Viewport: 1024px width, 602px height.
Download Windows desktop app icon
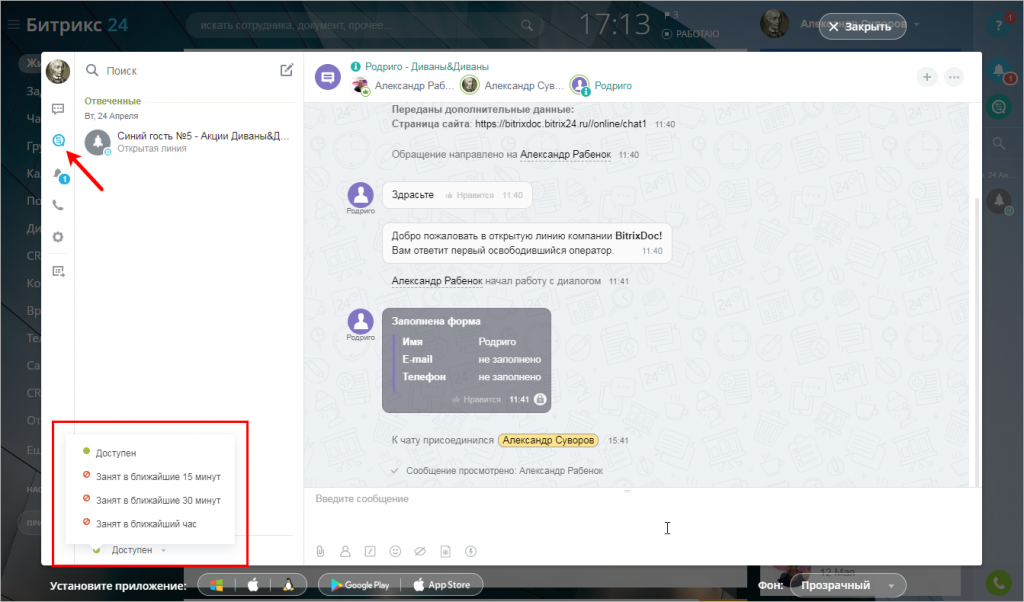(216, 585)
